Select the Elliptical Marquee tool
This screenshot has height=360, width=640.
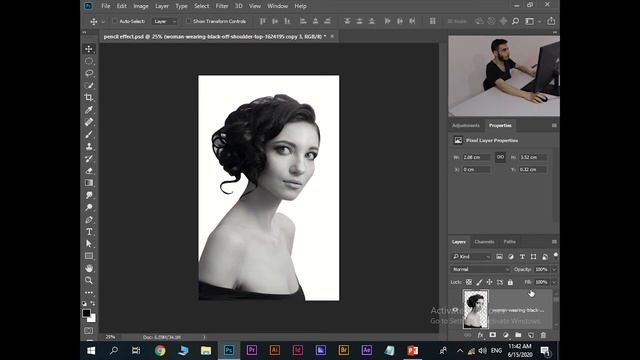[x=89, y=61]
